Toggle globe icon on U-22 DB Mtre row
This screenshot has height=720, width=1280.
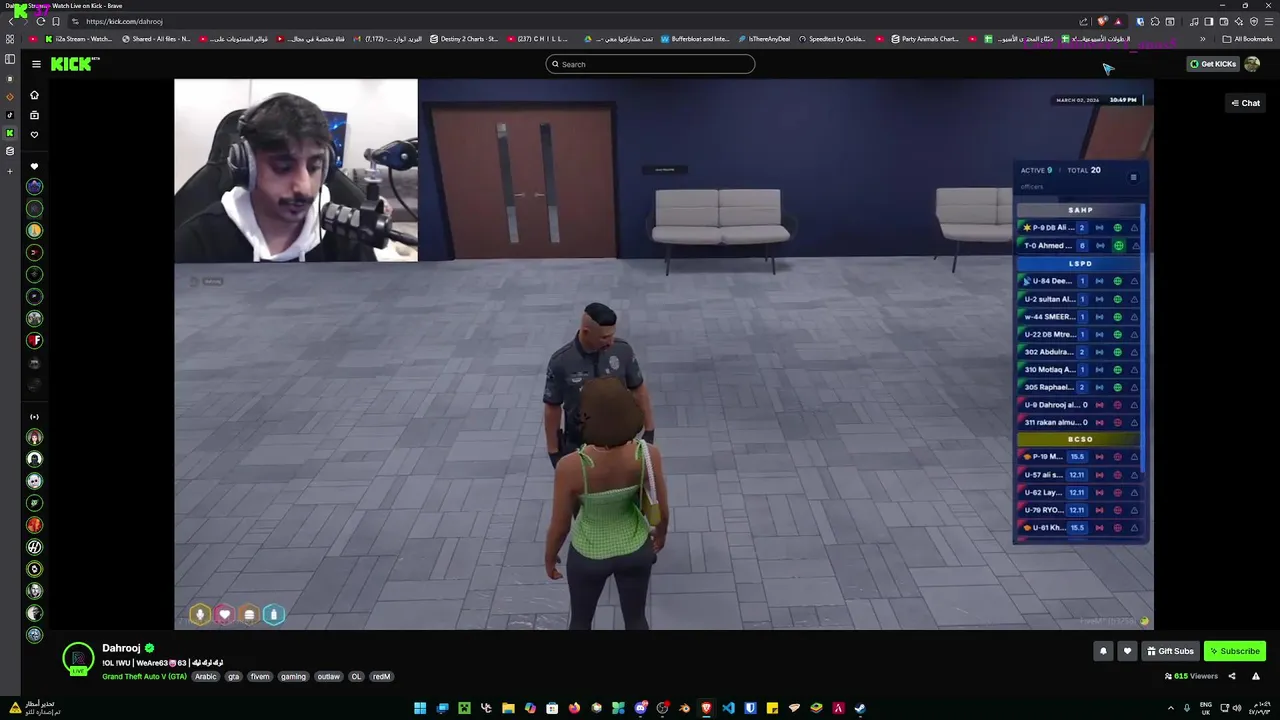(x=1118, y=334)
